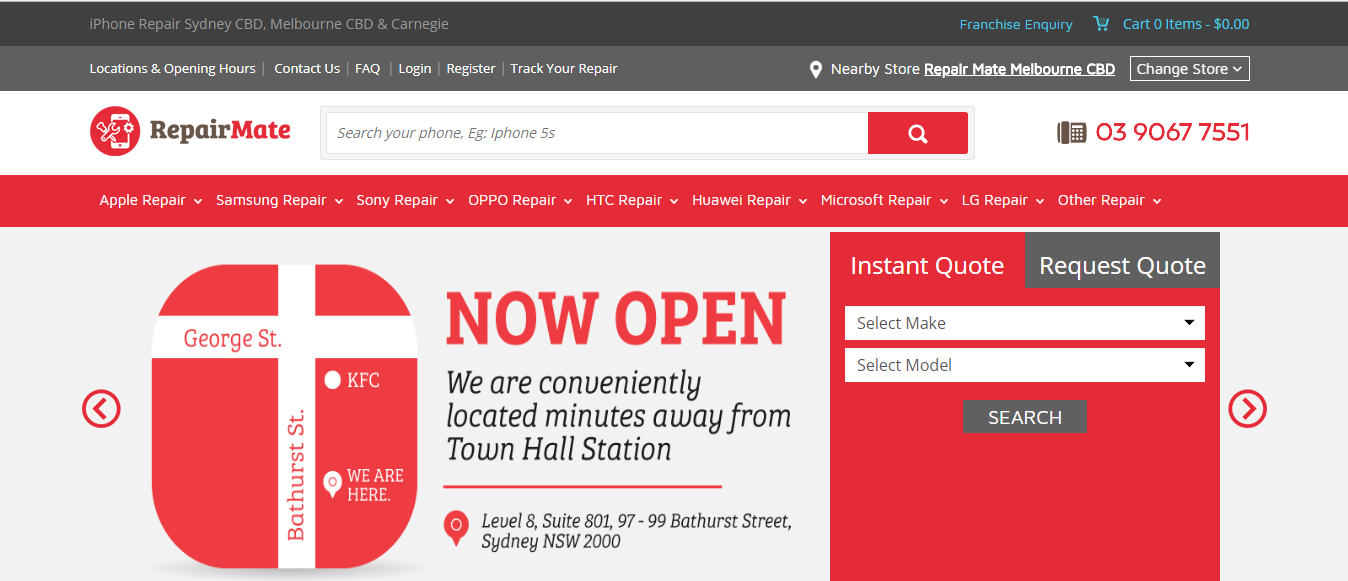
Task: Click the map pin beside Bathurst Street address
Action: (456, 527)
